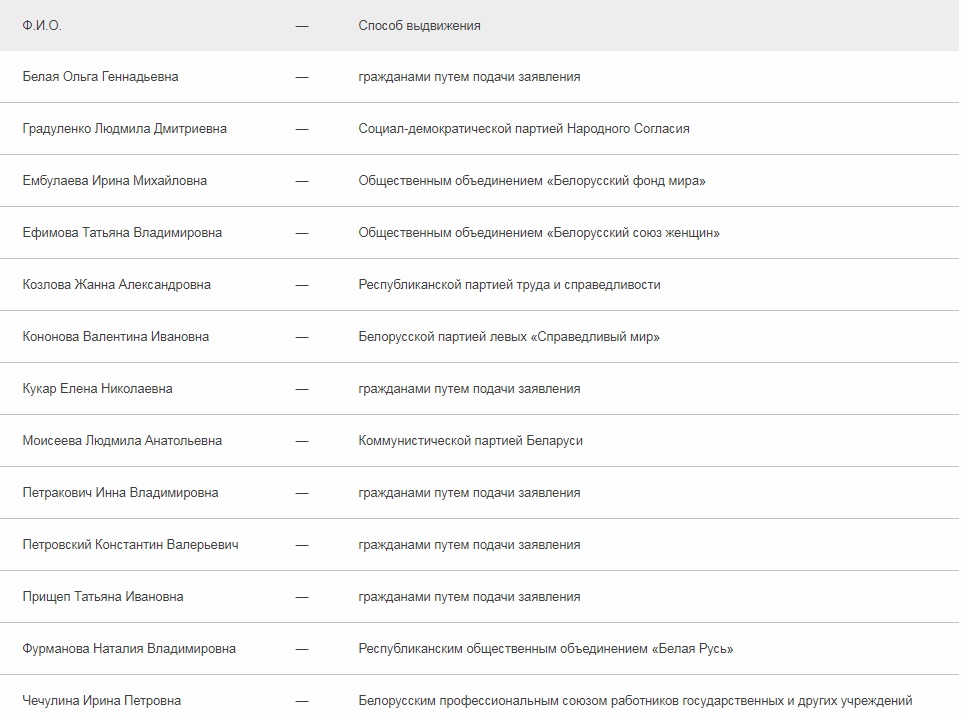Click Моисеева Людмила Анатольевна

pyautogui.click(x=122, y=441)
